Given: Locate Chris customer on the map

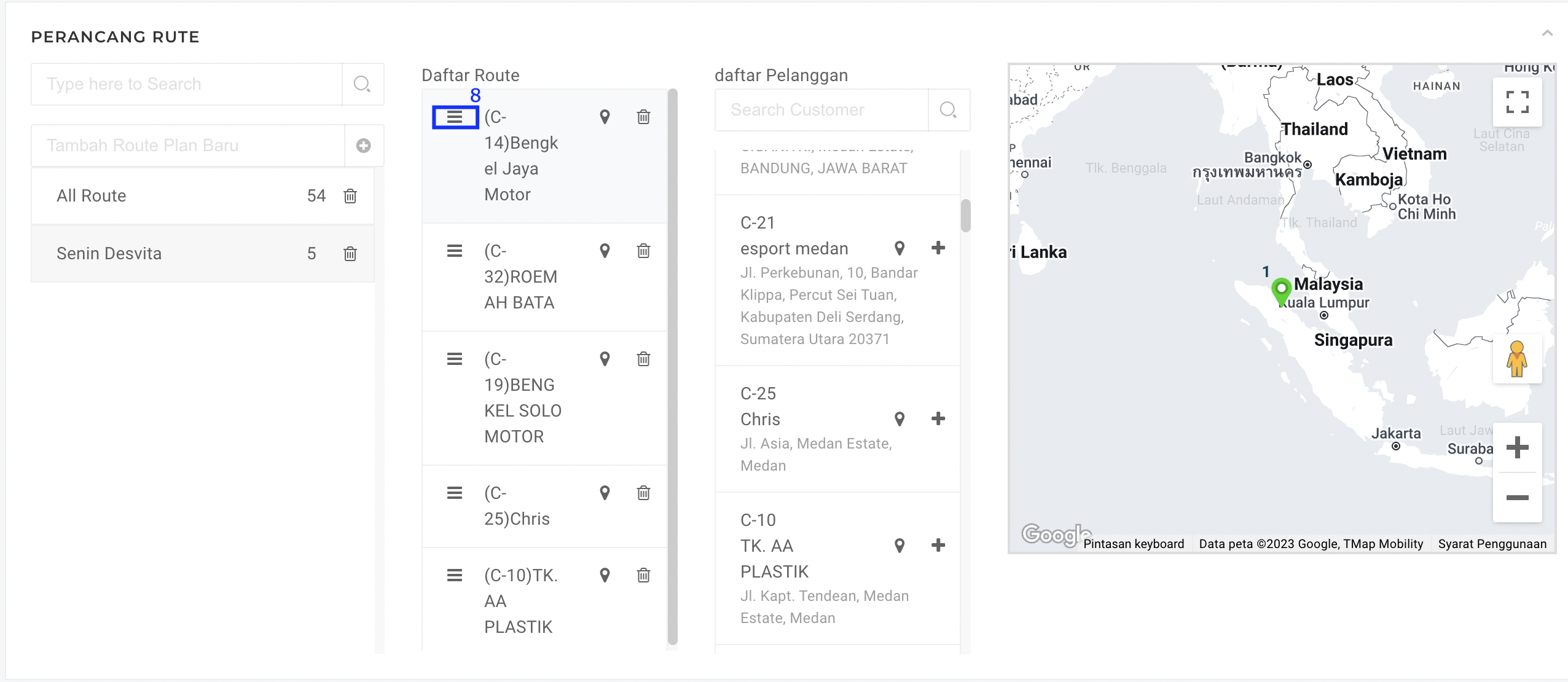Looking at the screenshot, I should [900, 419].
